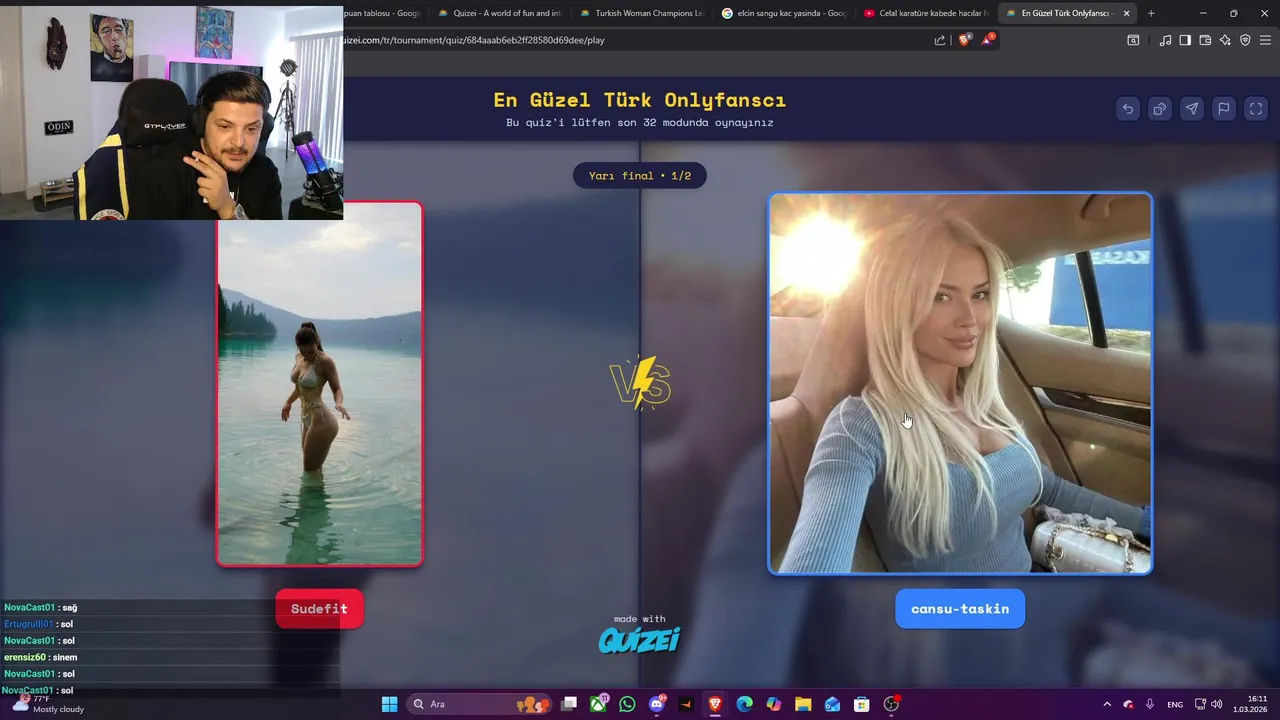Click the microphone icon in system tray
Screen dimensions: 1280x720
[x=1150, y=704]
